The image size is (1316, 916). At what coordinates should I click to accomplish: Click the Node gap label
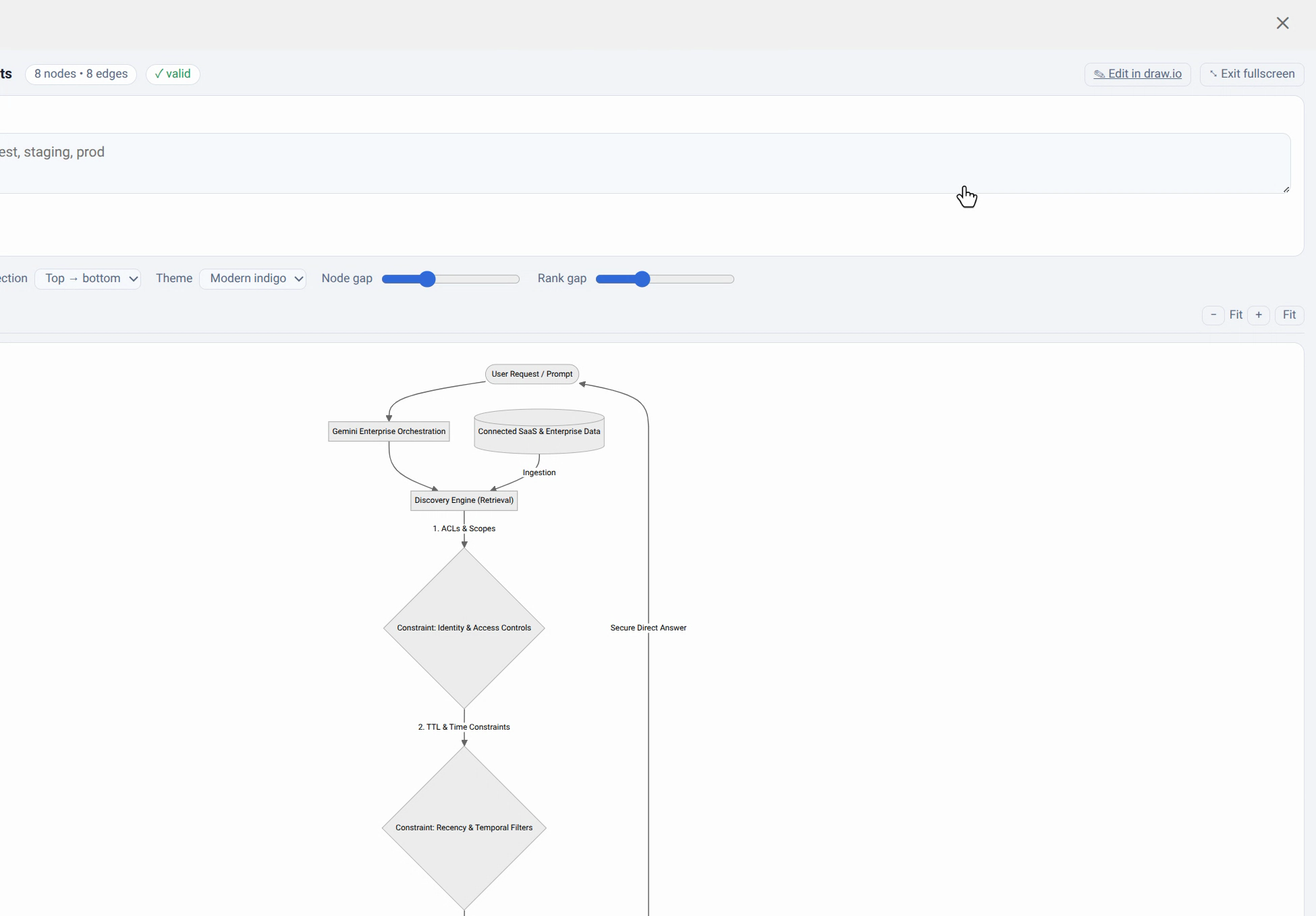(x=347, y=278)
